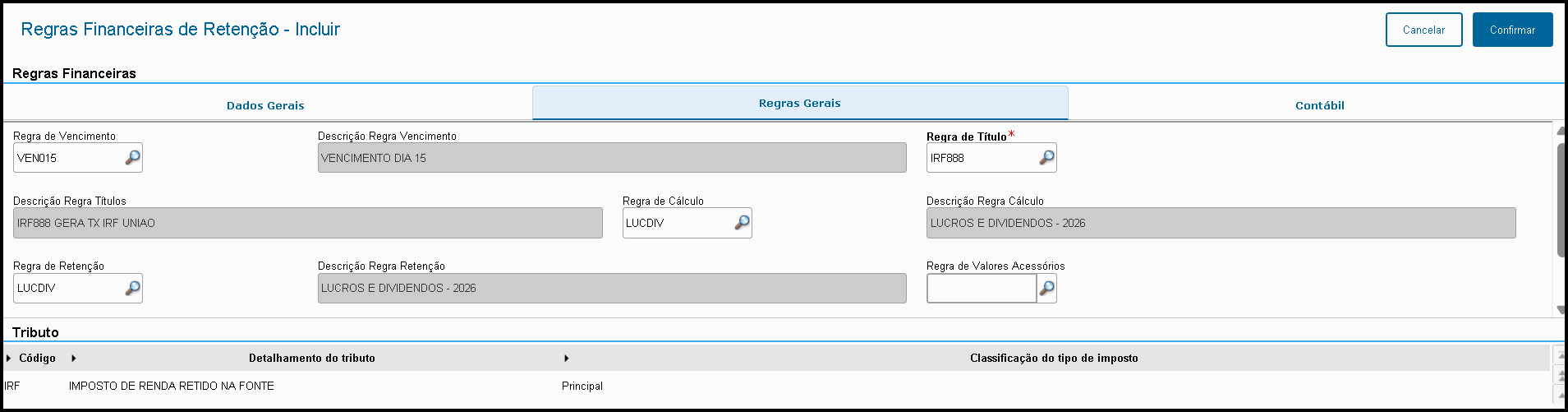Expand the Código column header arrow
This screenshot has height=412, width=1568.
click(8, 359)
